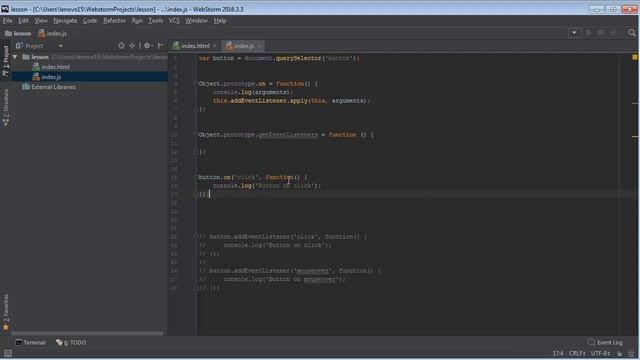The image size is (640, 360).
Task: Fold the button.on callback at line 15
Action: [x=196, y=177]
